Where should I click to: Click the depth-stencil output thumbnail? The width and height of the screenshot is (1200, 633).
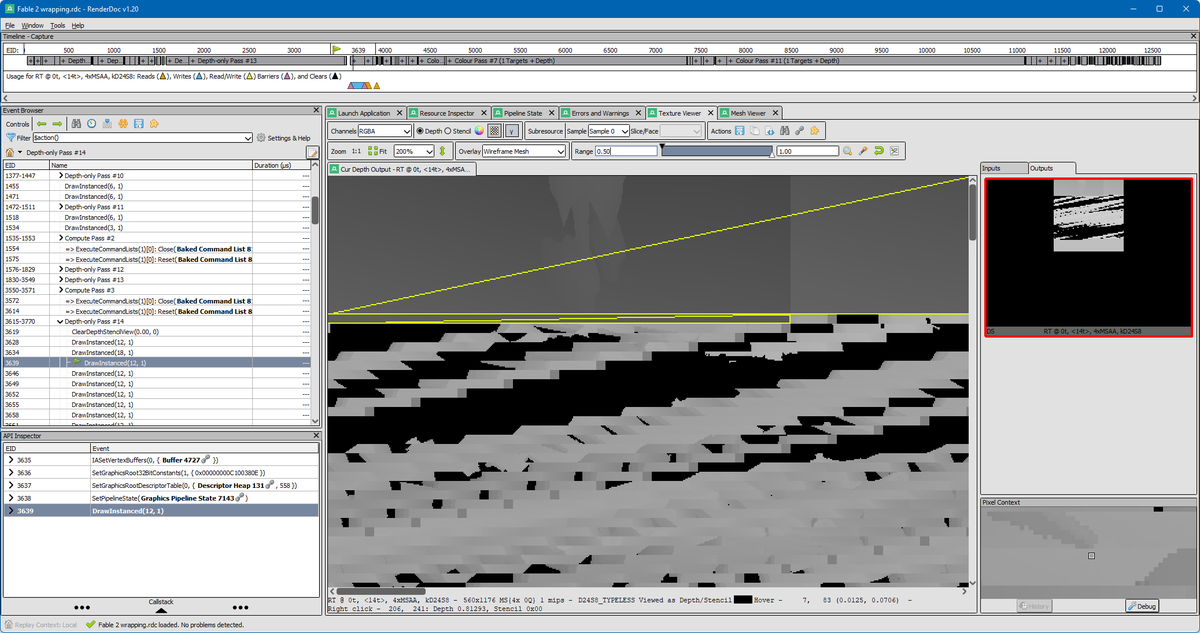1088,257
